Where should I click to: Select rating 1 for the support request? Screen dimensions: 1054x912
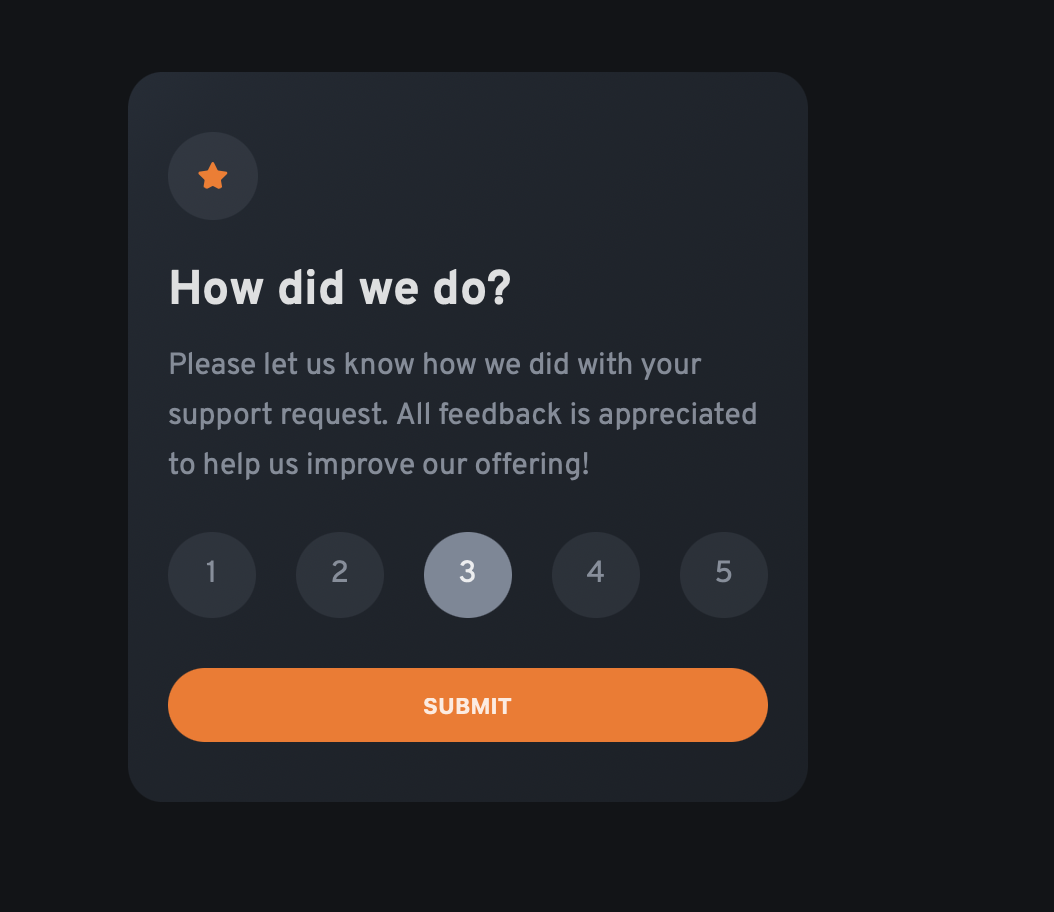(212, 574)
